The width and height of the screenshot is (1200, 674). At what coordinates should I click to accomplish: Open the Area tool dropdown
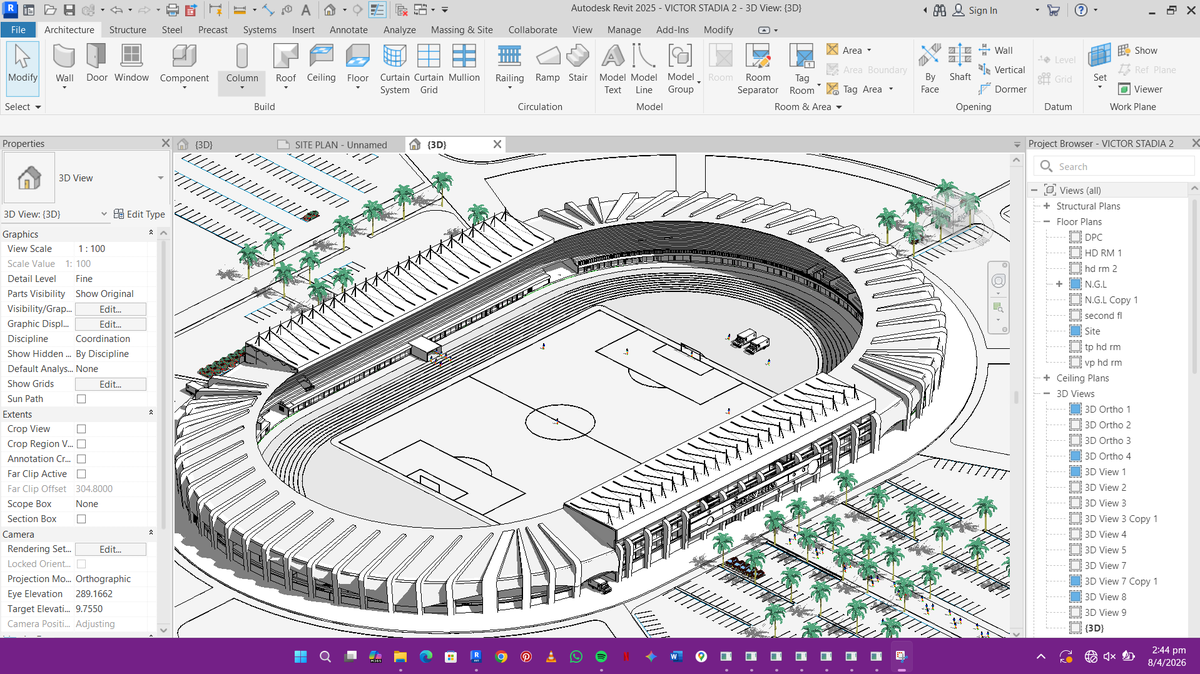click(x=868, y=50)
